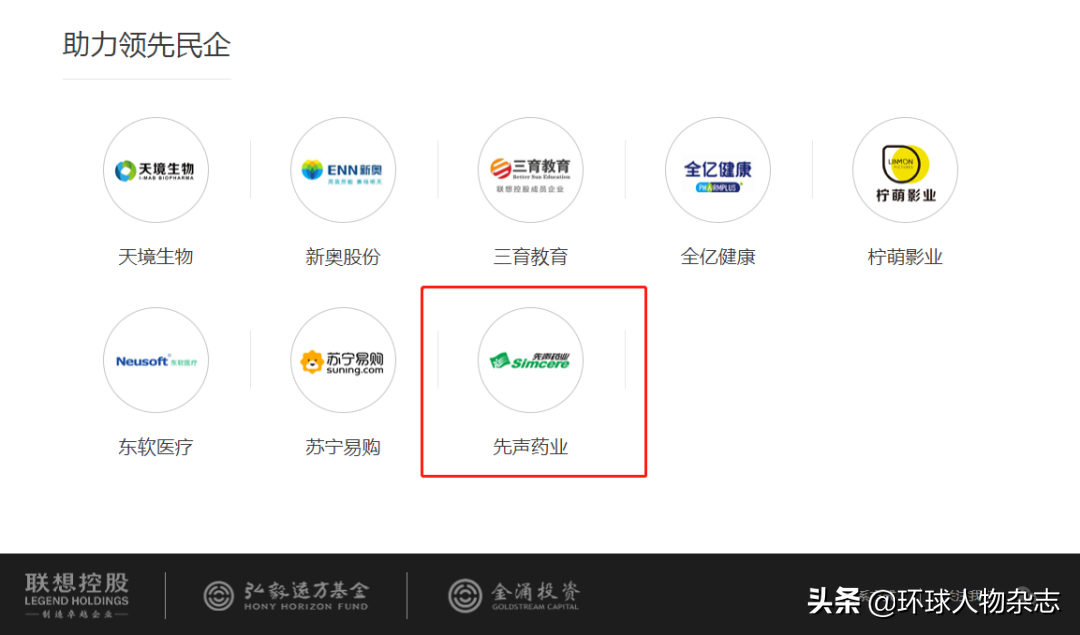Click the 全亿健康 Pharmplus logo
The image size is (1080, 635).
[x=717, y=170]
